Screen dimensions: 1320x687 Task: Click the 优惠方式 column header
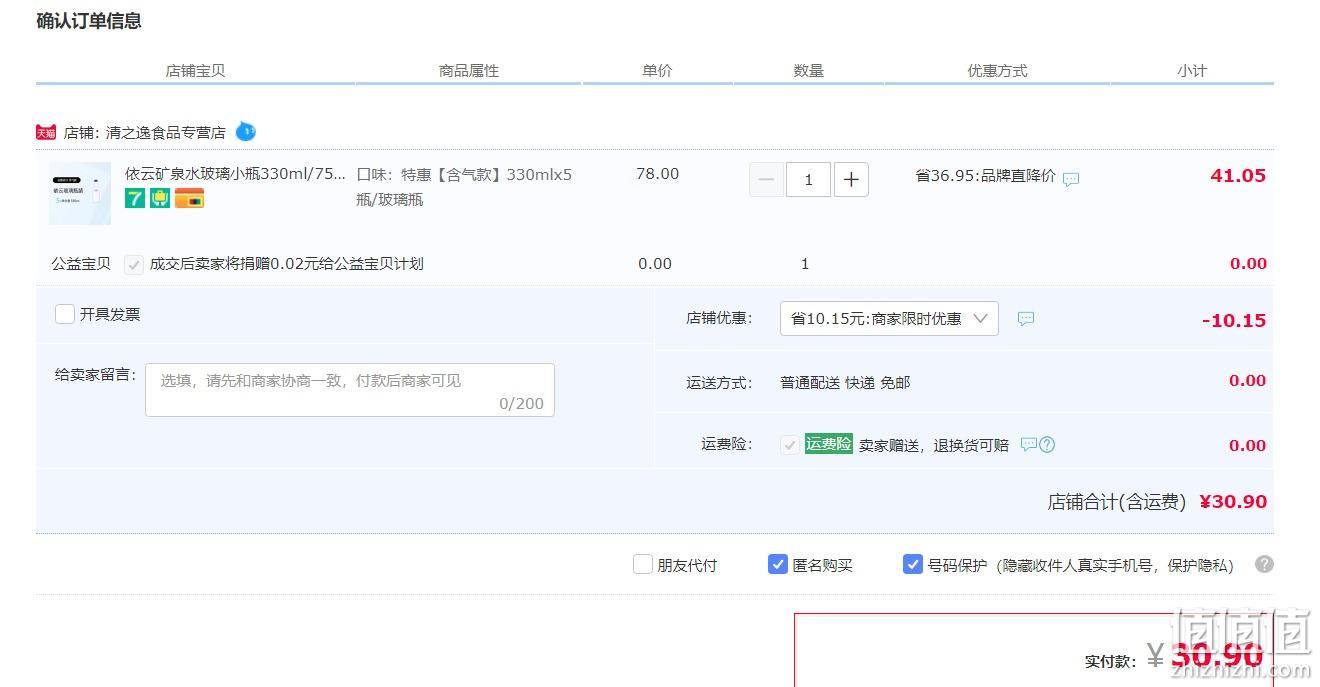tap(997, 71)
